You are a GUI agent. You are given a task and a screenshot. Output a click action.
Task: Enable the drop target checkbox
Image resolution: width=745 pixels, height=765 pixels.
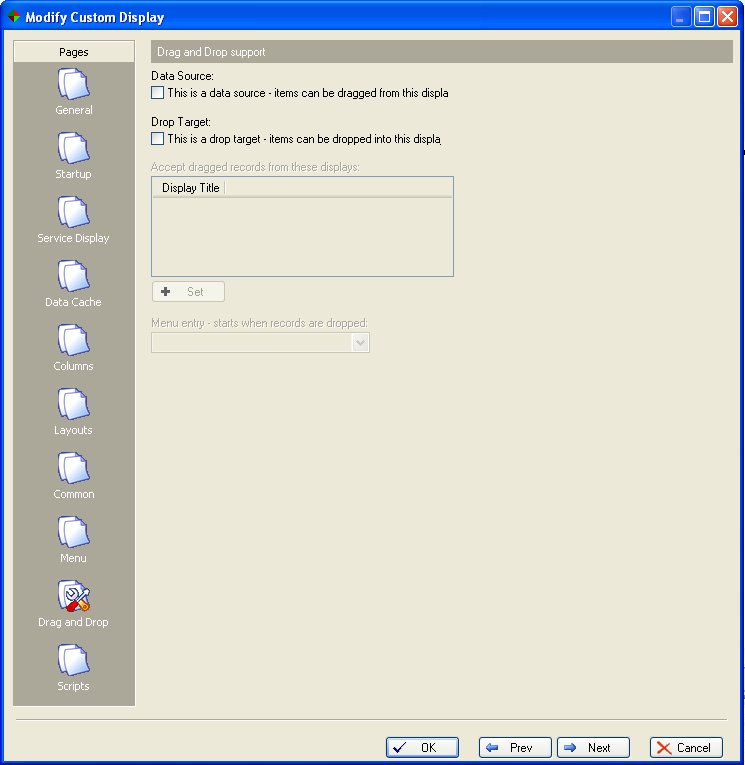click(157, 139)
